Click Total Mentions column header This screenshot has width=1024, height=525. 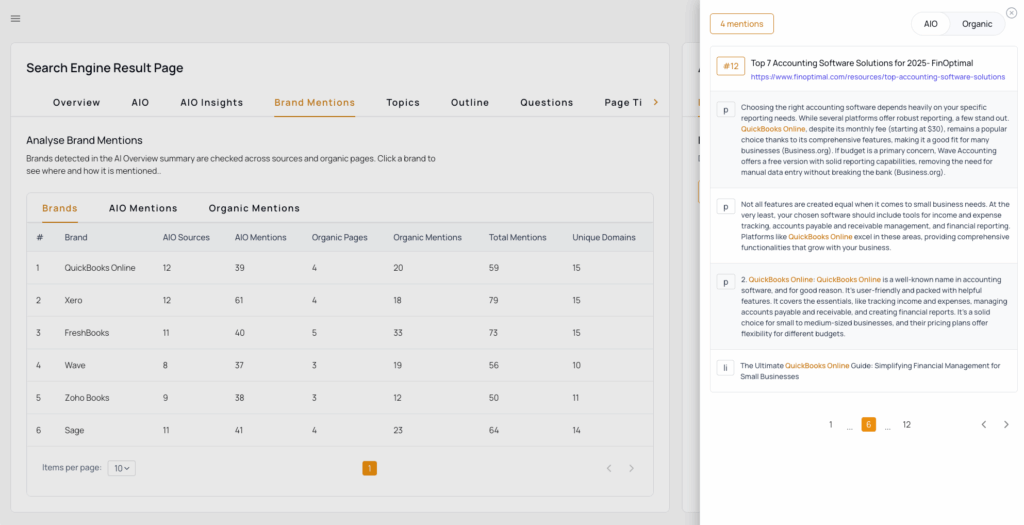click(517, 238)
